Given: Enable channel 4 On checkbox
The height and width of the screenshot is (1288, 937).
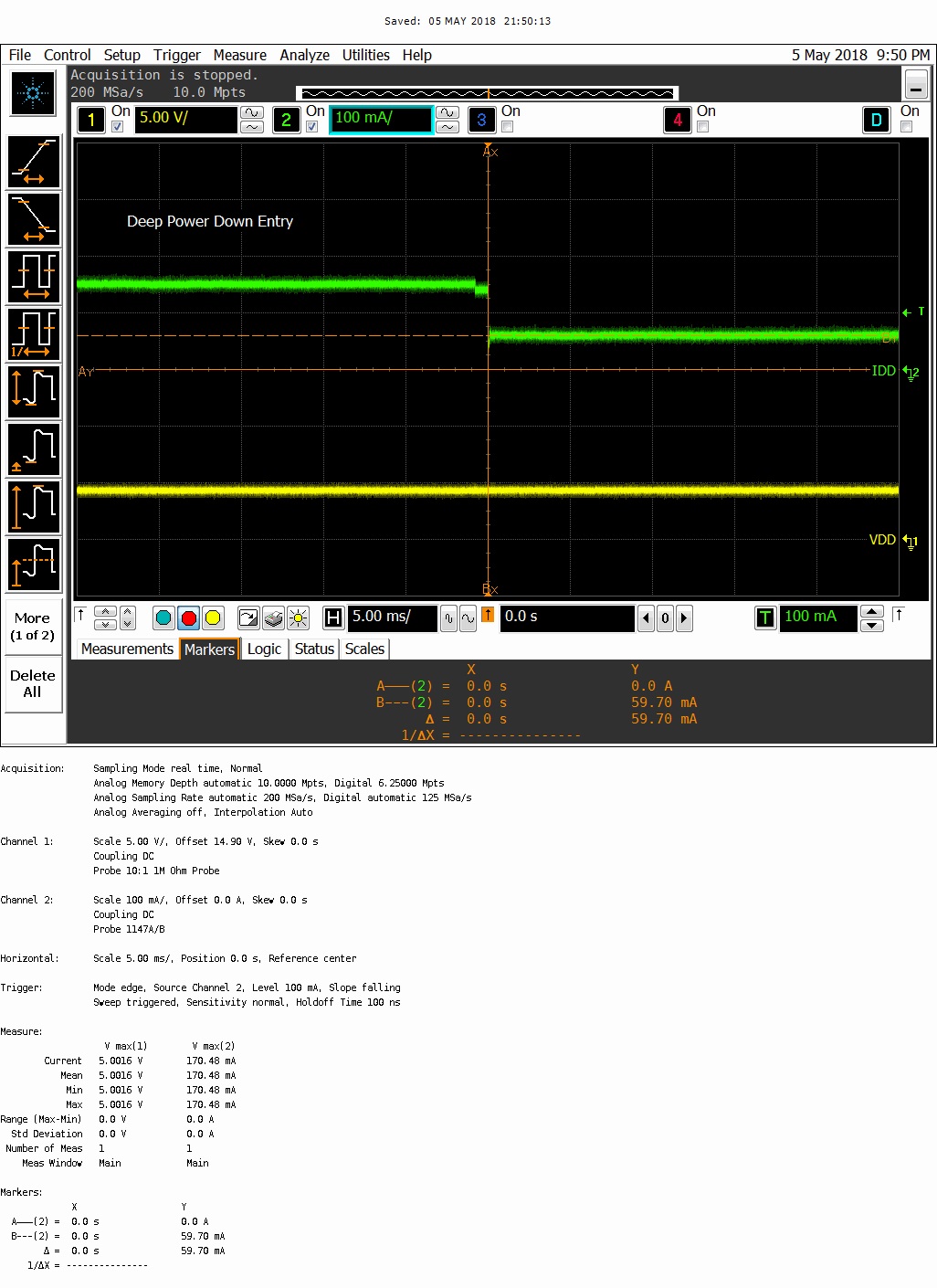Looking at the screenshot, I should 703,127.
